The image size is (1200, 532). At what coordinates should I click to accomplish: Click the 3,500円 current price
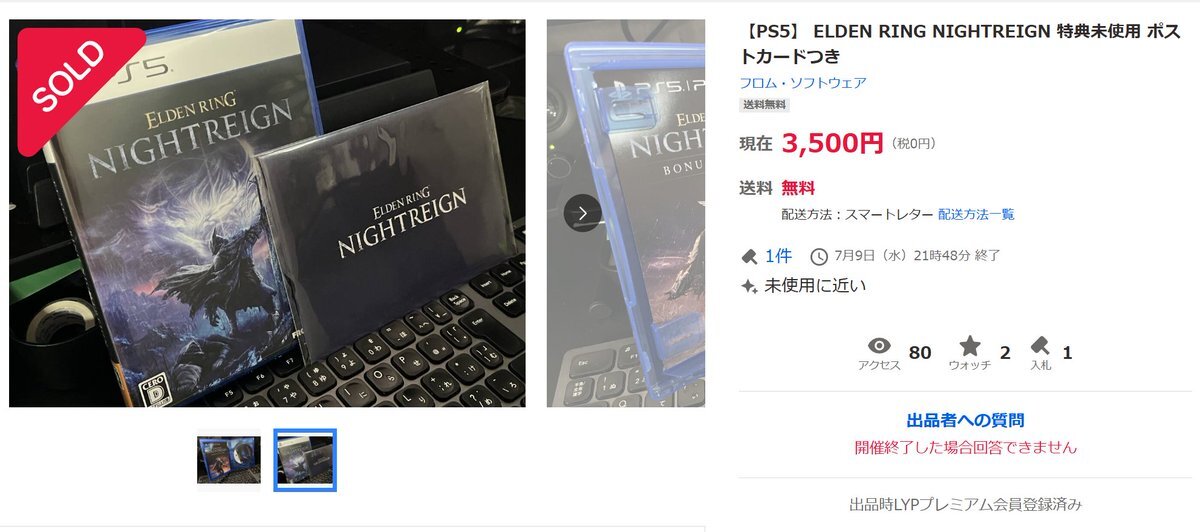[833, 143]
